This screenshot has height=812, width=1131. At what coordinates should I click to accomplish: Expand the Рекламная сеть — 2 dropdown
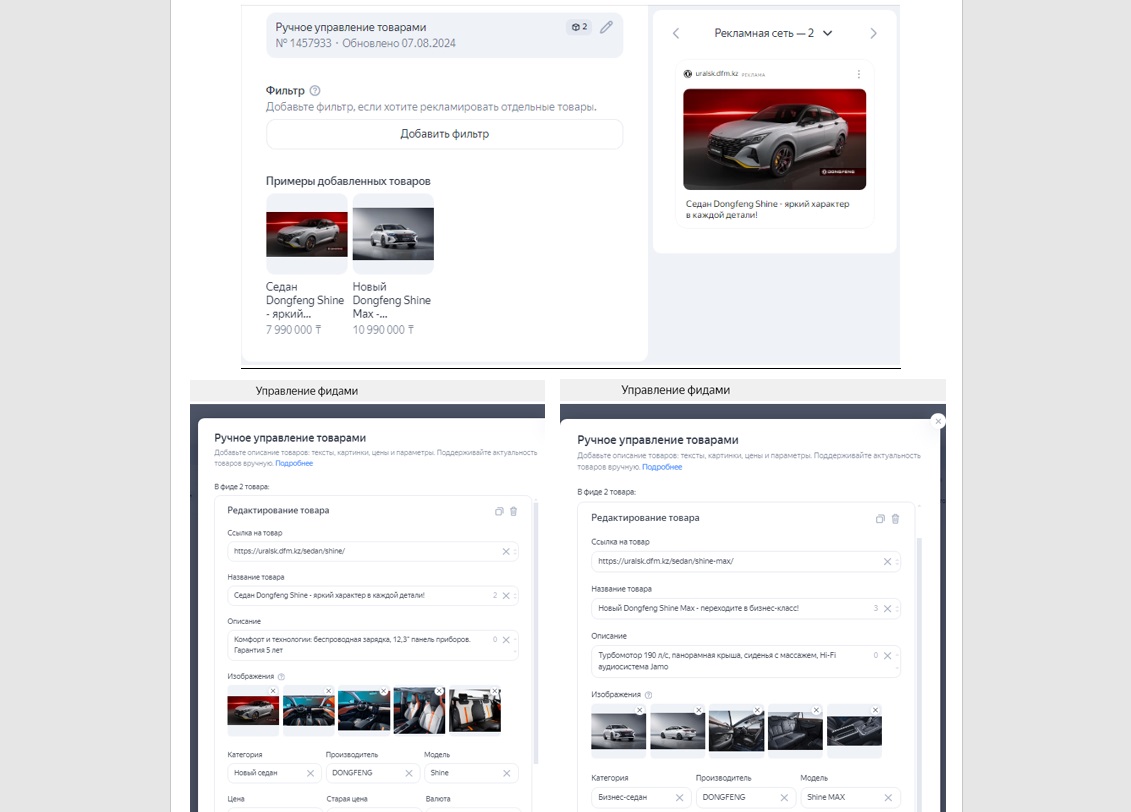point(773,33)
